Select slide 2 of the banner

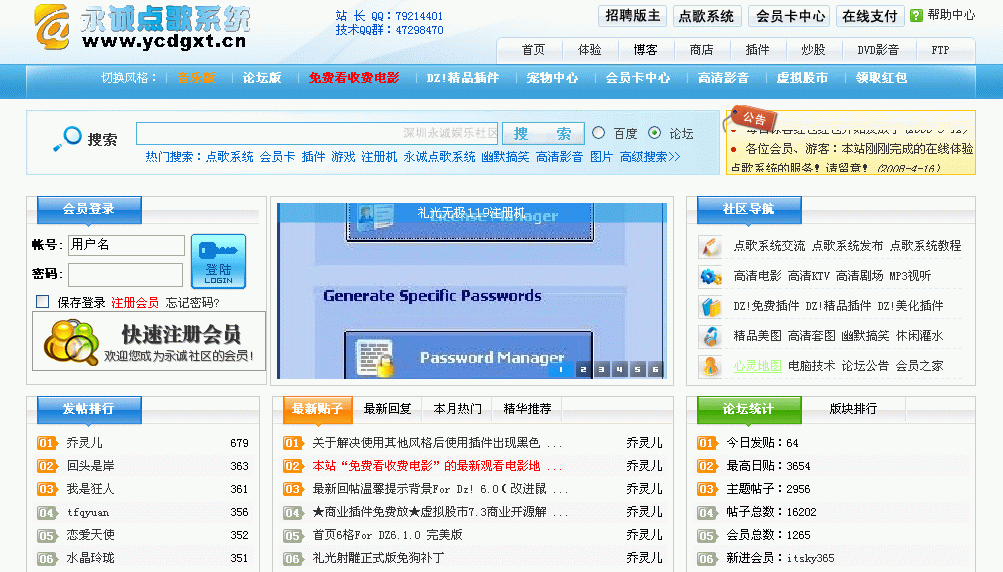(x=583, y=369)
